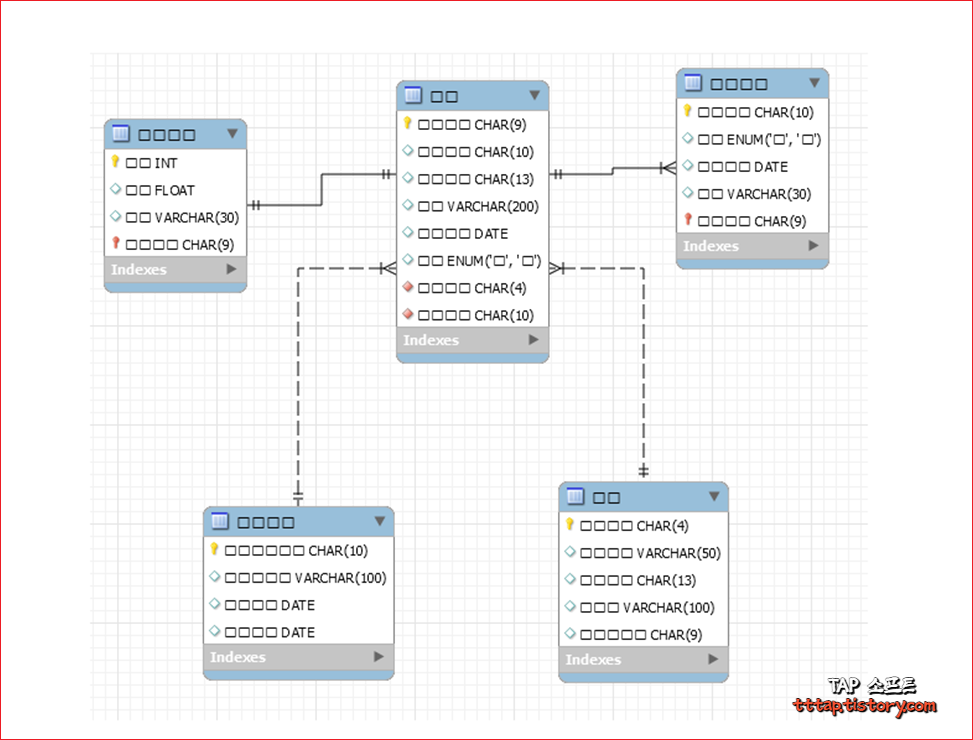
Task: Click the red diamond icon beside the center table's last CHAR(10)
Action: [x=408, y=314]
